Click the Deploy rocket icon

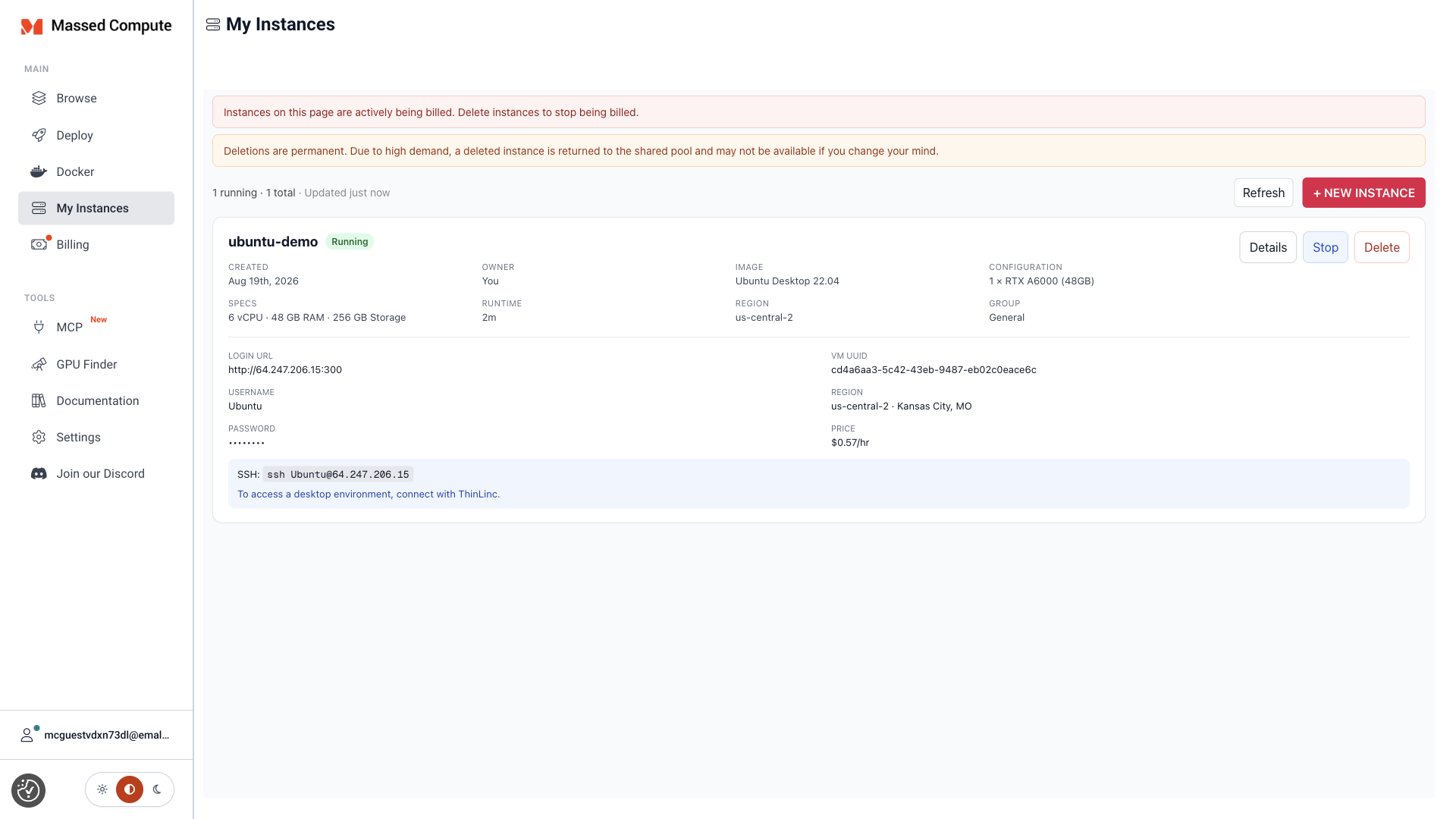(39, 135)
